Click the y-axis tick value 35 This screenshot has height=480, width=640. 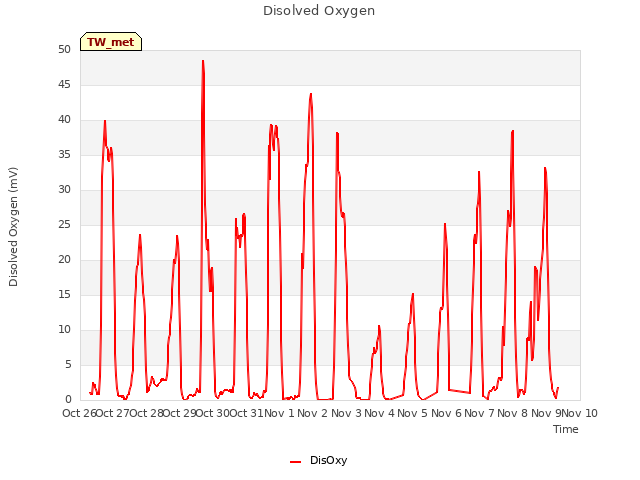[x=64, y=155]
